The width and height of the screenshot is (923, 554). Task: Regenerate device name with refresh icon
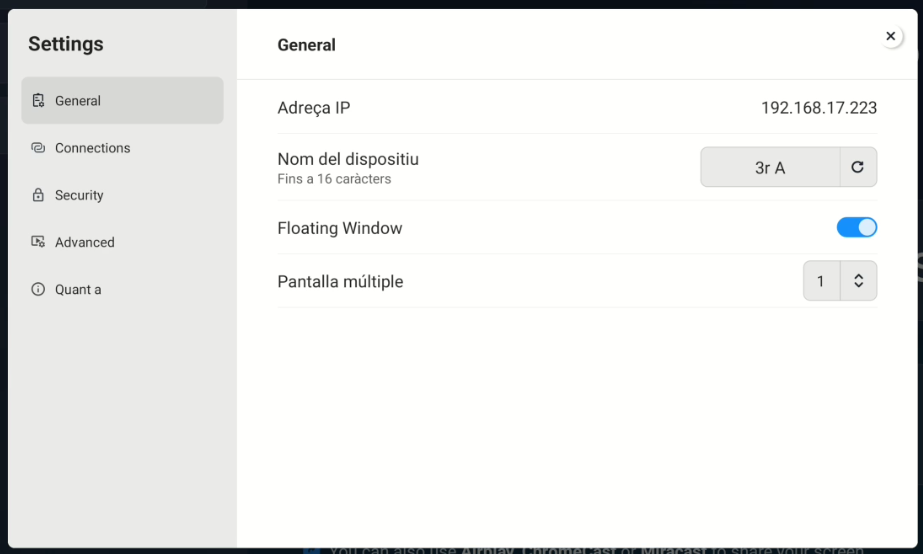tap(858, 167)
